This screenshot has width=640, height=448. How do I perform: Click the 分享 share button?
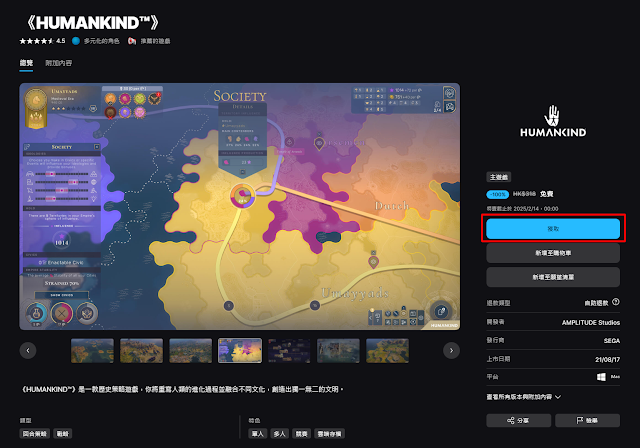(x=518, y=420)
